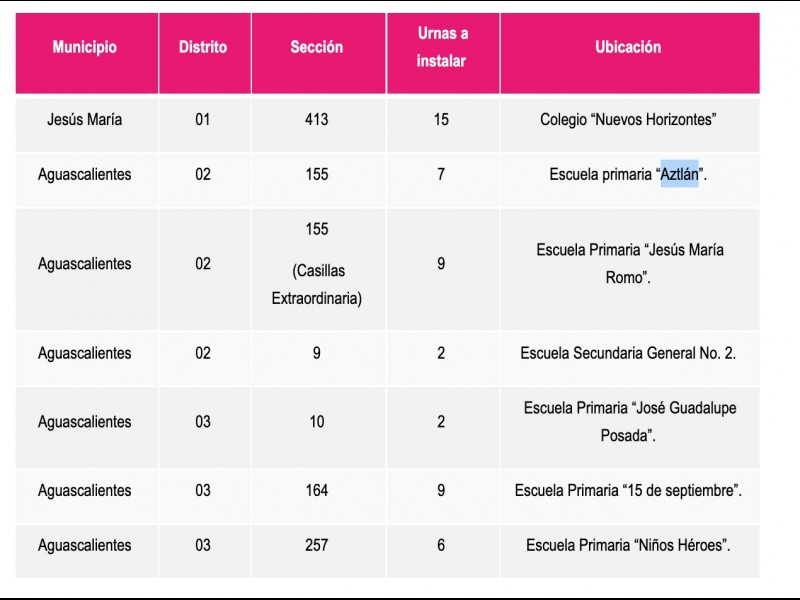The height and width of the screenshot is (600, 800).
Task: Click section number 413
Action: click(x=317, y=120)
